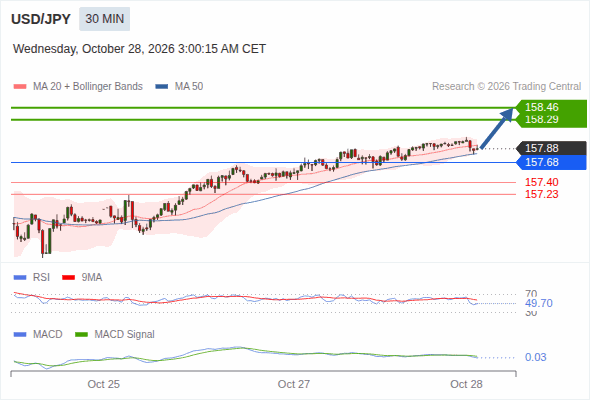Click the '9MA' legend label

(x=92, y=278)
